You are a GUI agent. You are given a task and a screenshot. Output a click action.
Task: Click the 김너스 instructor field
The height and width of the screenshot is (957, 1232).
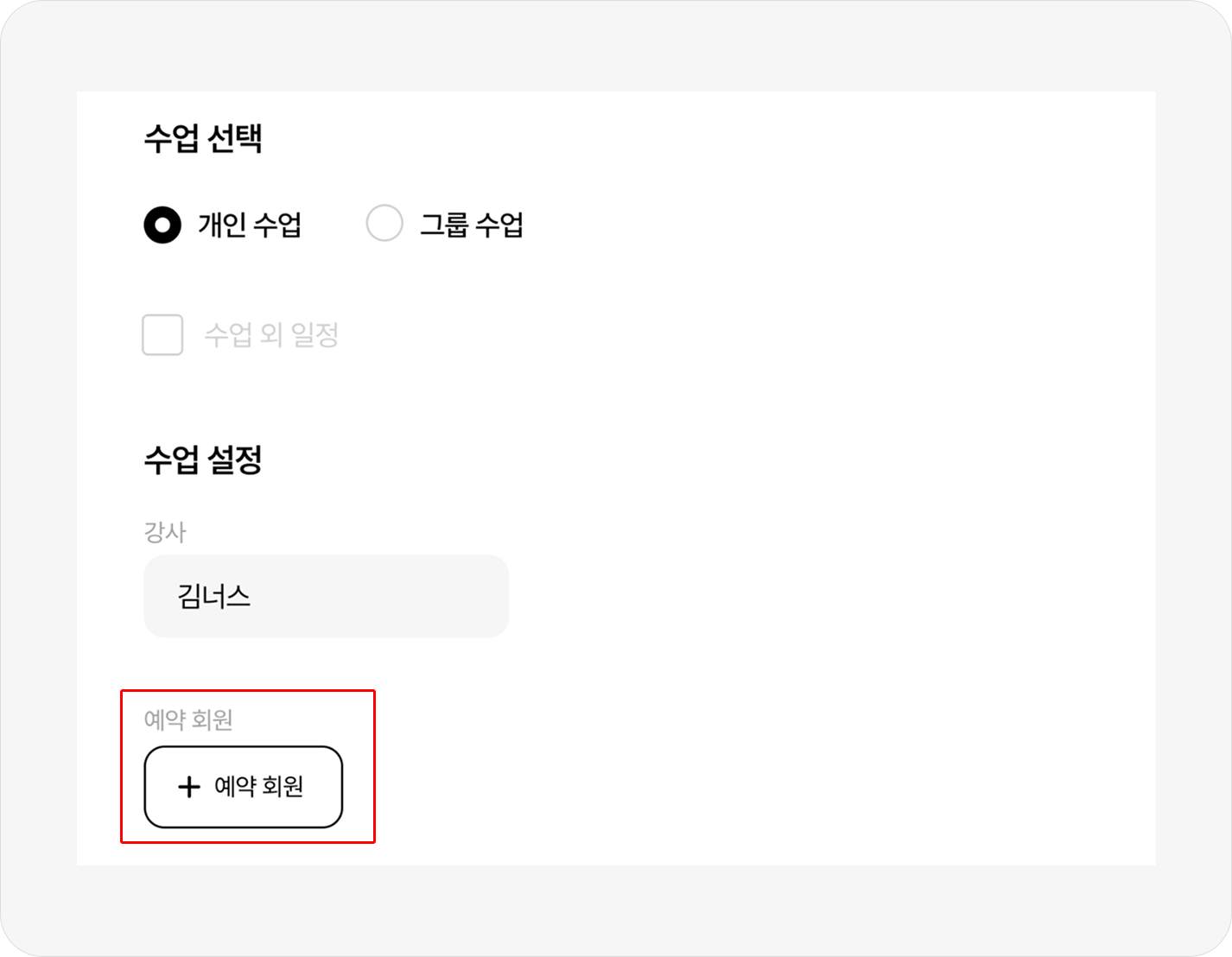point(326,596)
